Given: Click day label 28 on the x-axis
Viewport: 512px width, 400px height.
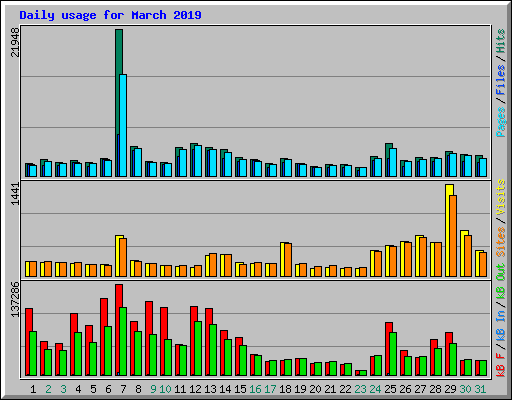Looking at the screenshot, I should [x=435, y=389].
